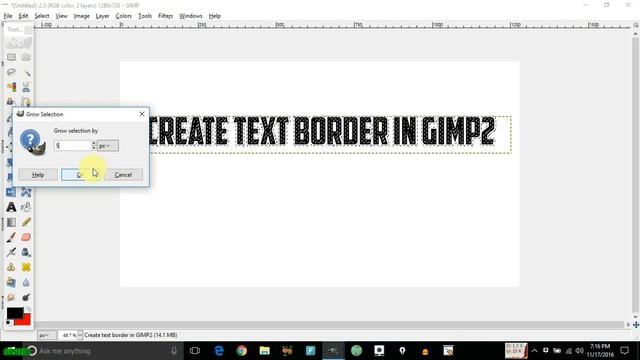Open Task View on taskbar
Image resolution: width=640 pixels, height=360 pixels.
point(195,351)
